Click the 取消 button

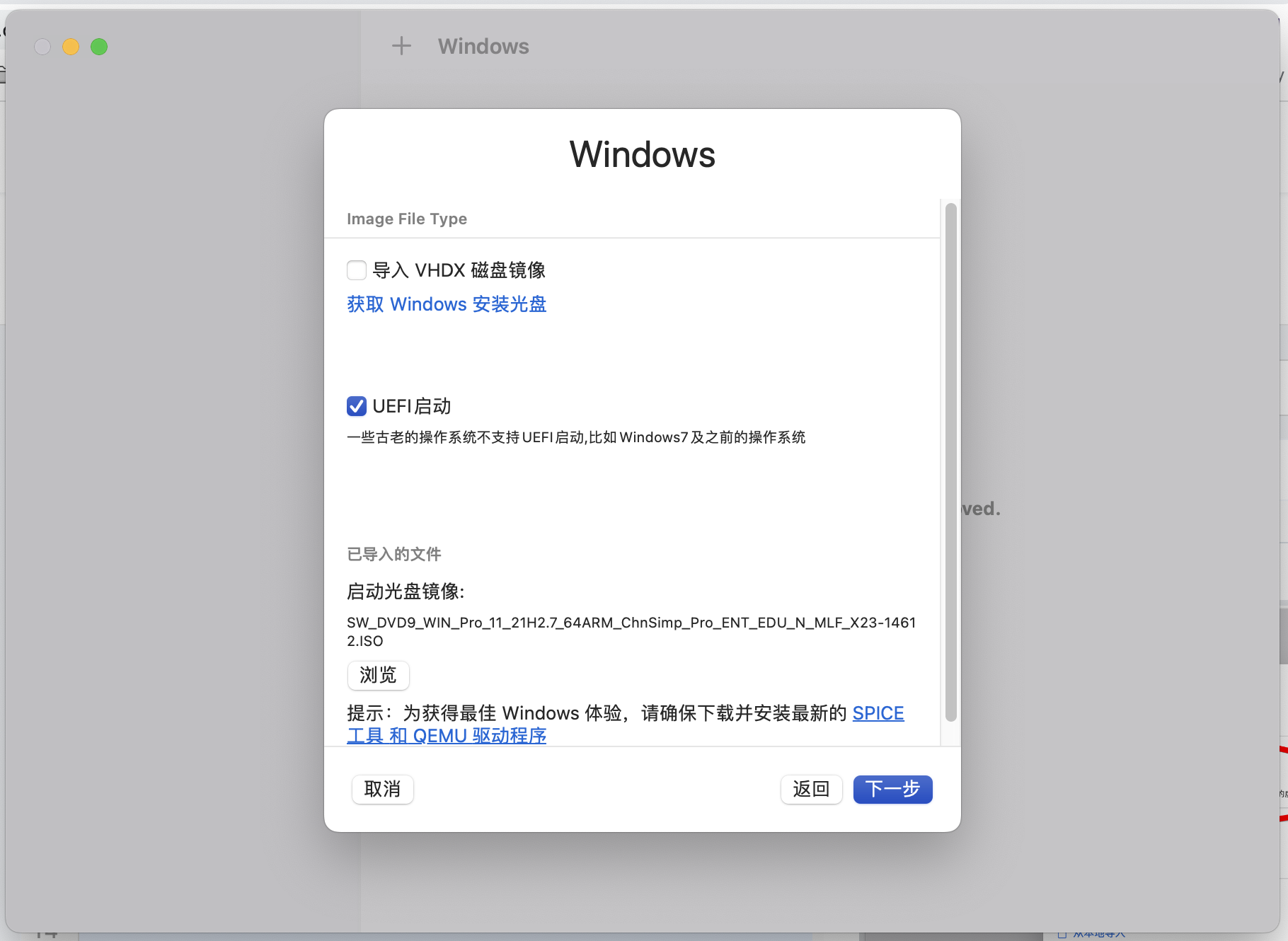[383, 789]
